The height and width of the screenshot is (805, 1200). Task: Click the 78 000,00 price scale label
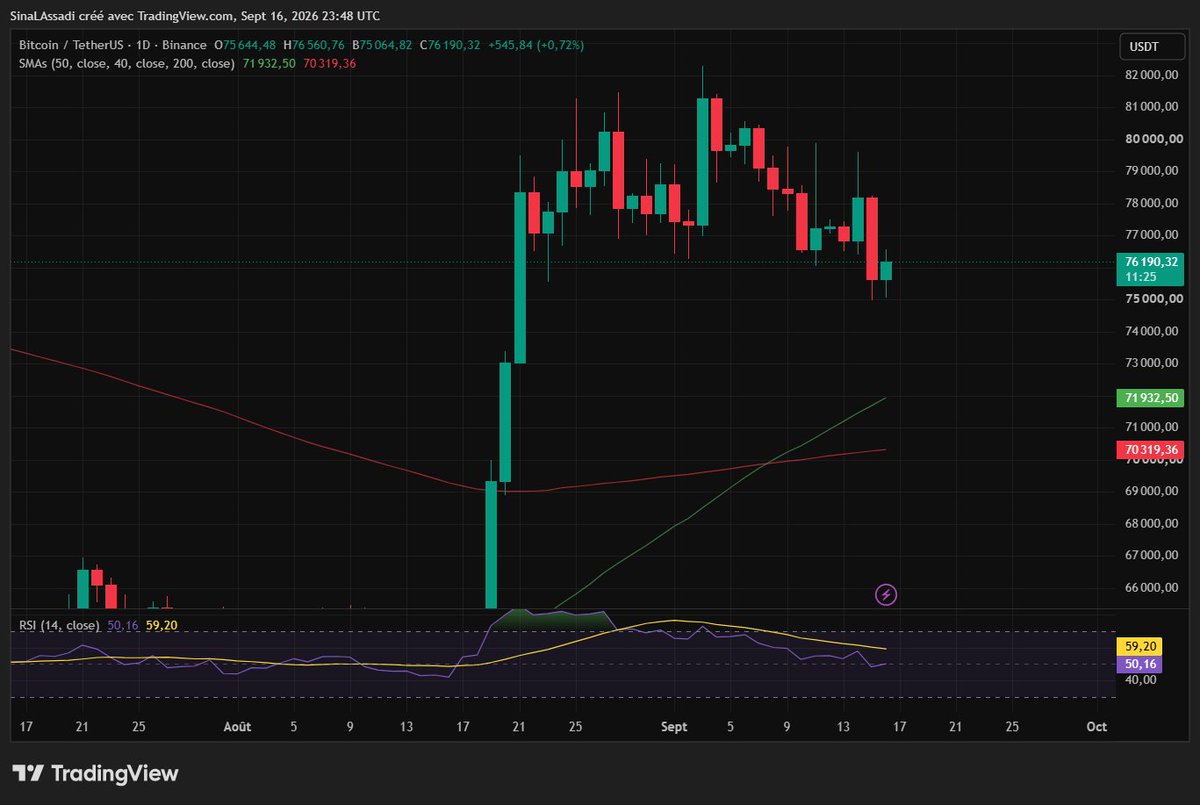point(1151,203)
